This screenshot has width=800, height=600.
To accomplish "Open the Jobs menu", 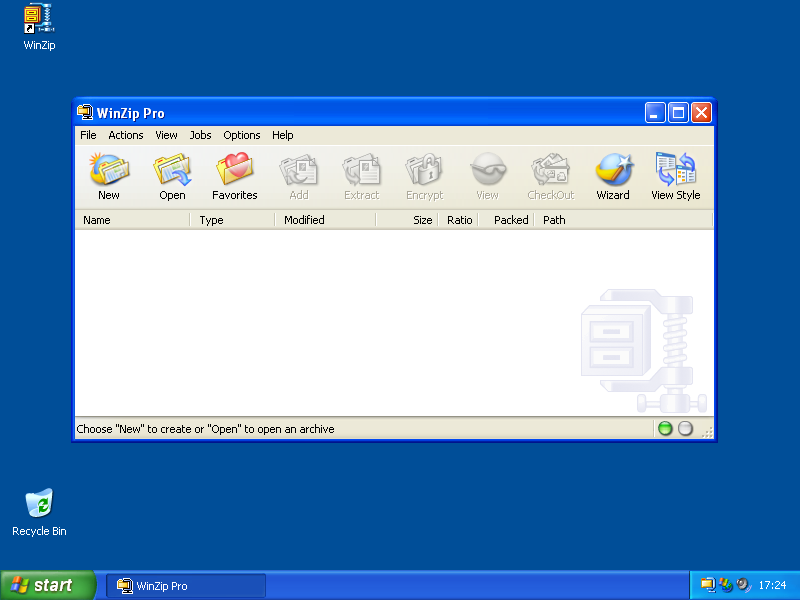I will (x=200, y=134).
